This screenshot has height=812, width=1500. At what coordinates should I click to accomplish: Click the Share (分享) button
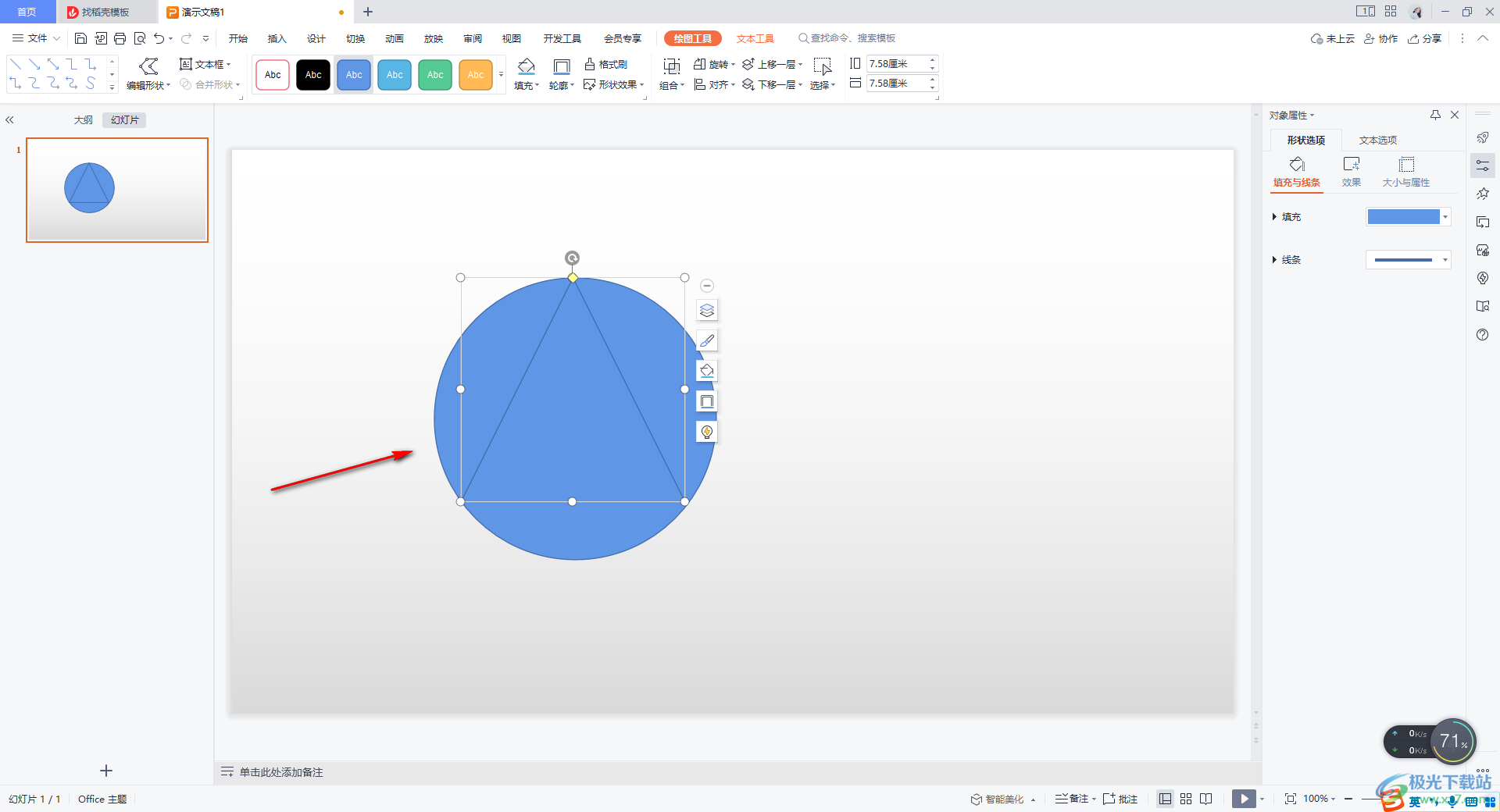point(1425,38)
